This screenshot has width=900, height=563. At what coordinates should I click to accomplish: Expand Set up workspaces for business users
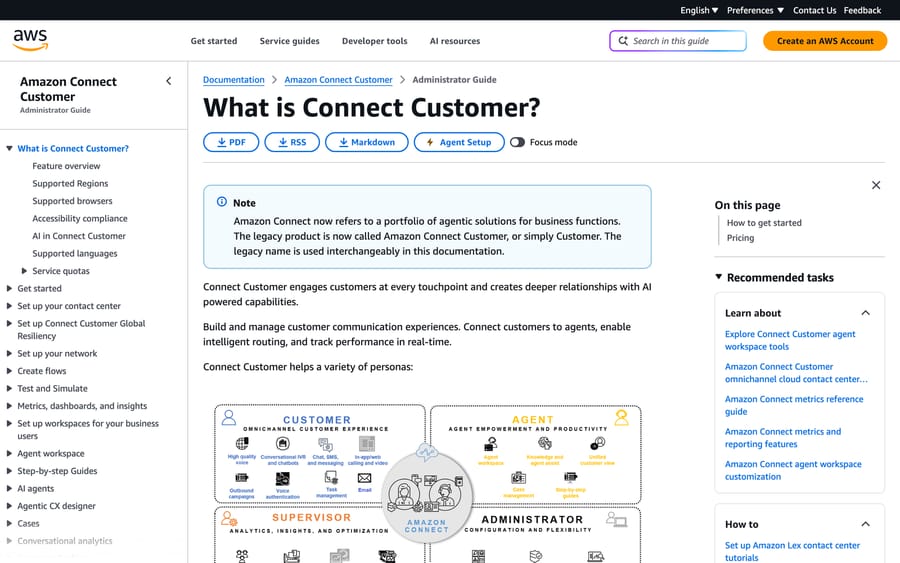[x=9, y=423]
